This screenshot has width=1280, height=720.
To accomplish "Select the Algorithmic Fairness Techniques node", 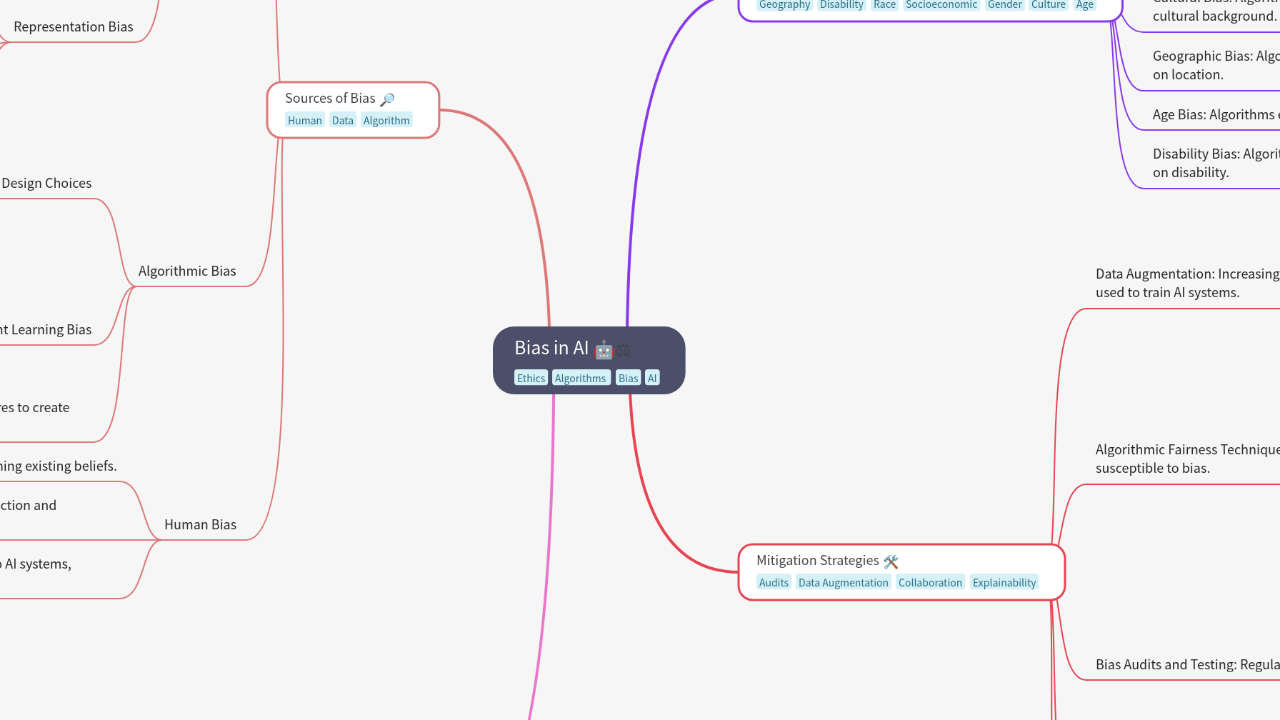I will pyautogui.click(x=1188, y=459).
